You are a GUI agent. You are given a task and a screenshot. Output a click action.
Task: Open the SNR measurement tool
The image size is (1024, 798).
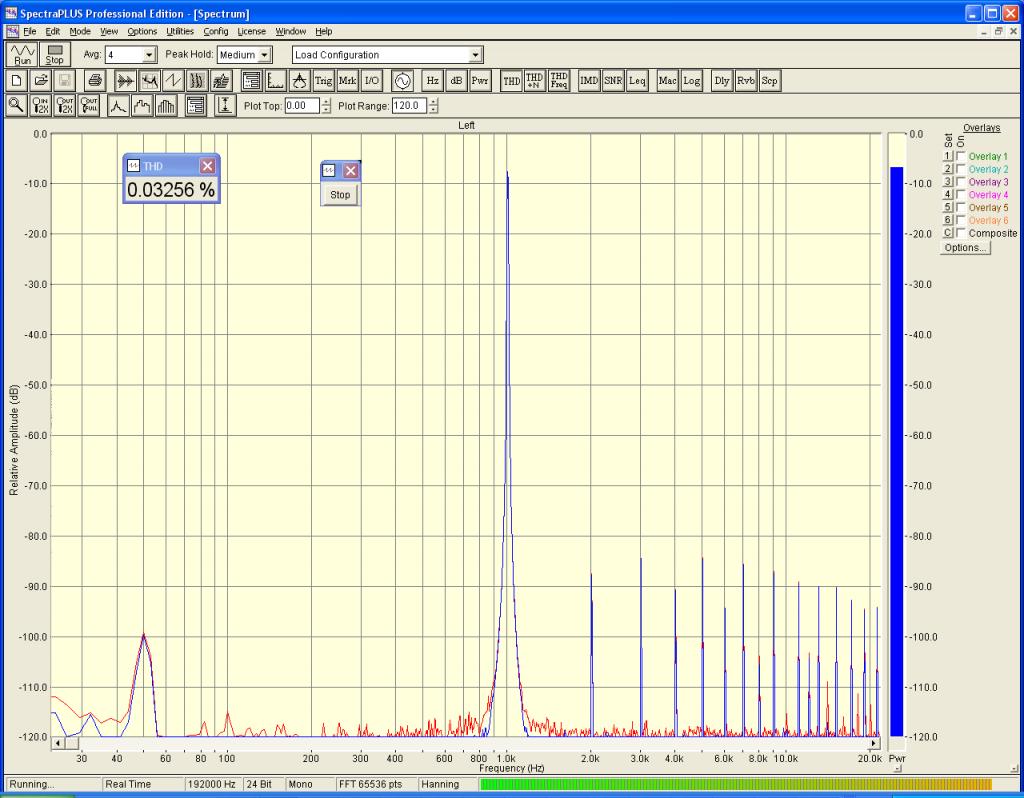[x=612, y=80]
